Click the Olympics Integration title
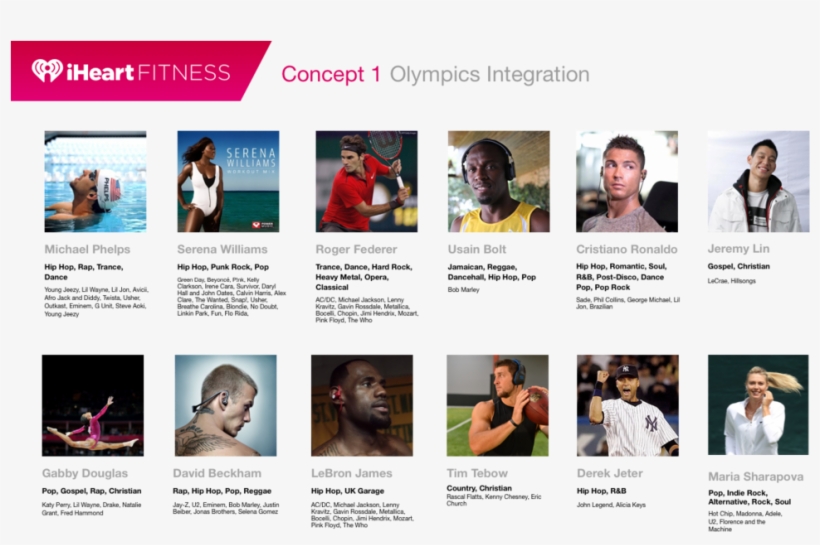Image resolution: width=820 pixels, height=545 pixels. tap(489, 74)
